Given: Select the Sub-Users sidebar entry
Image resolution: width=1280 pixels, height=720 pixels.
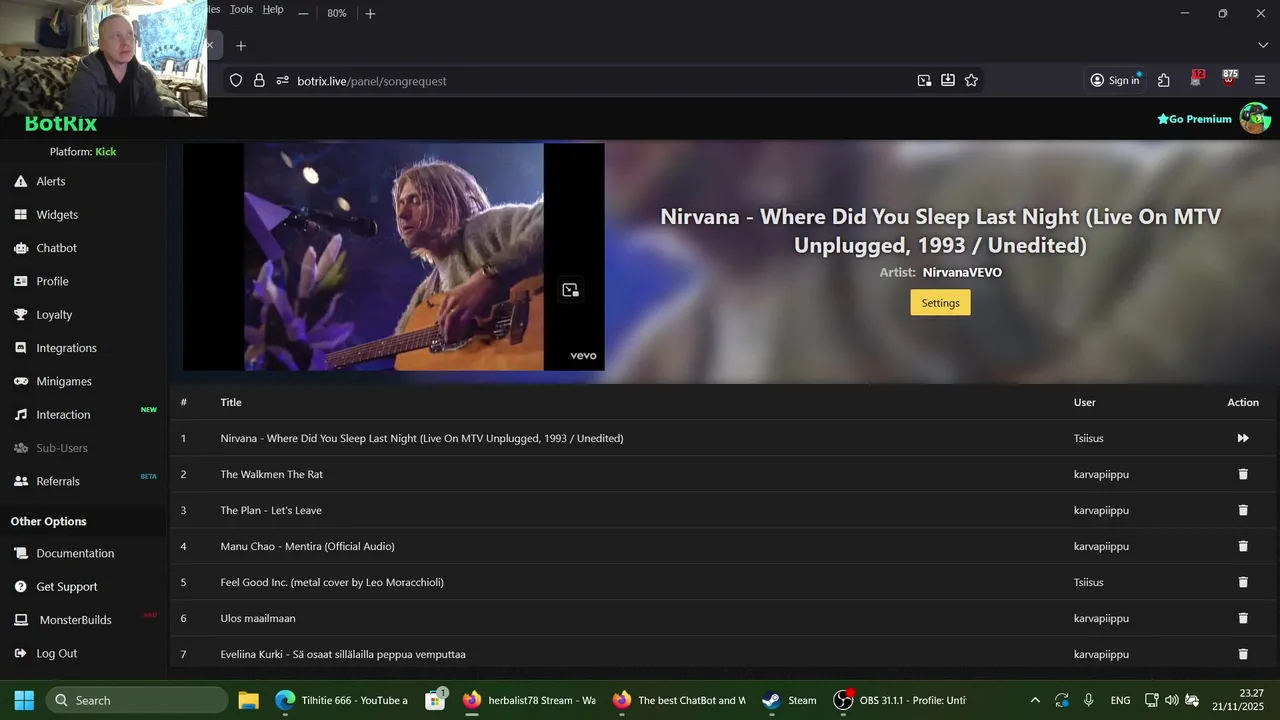Looking at the screenshot, I should [x=62, y=448].
